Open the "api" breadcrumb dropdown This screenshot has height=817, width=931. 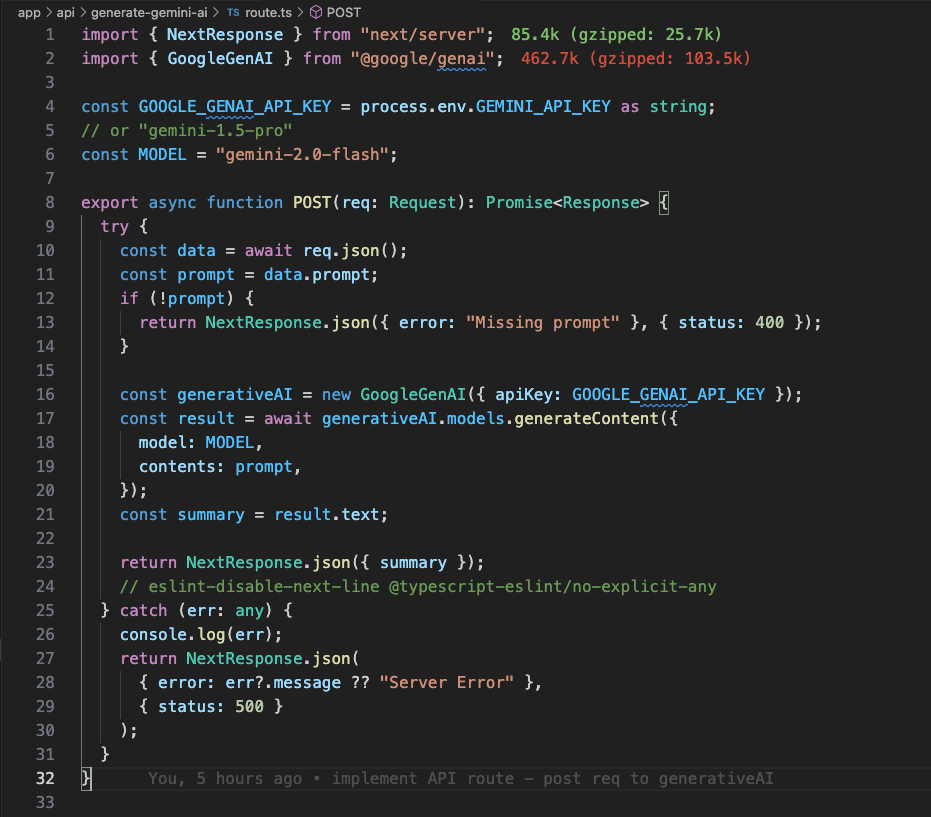coord(66,14)
